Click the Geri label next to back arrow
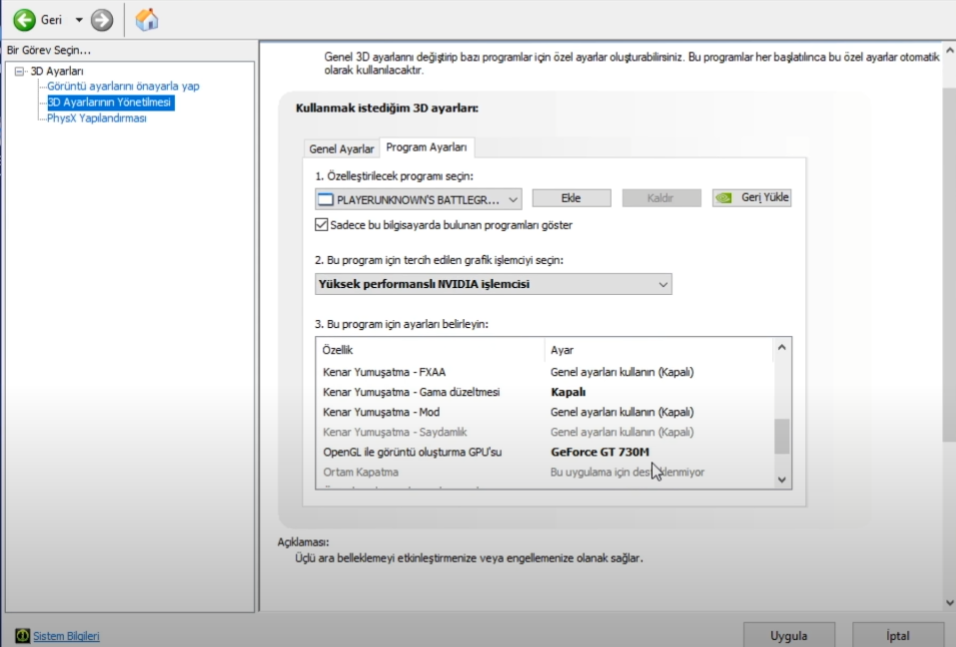 [51, 20]
